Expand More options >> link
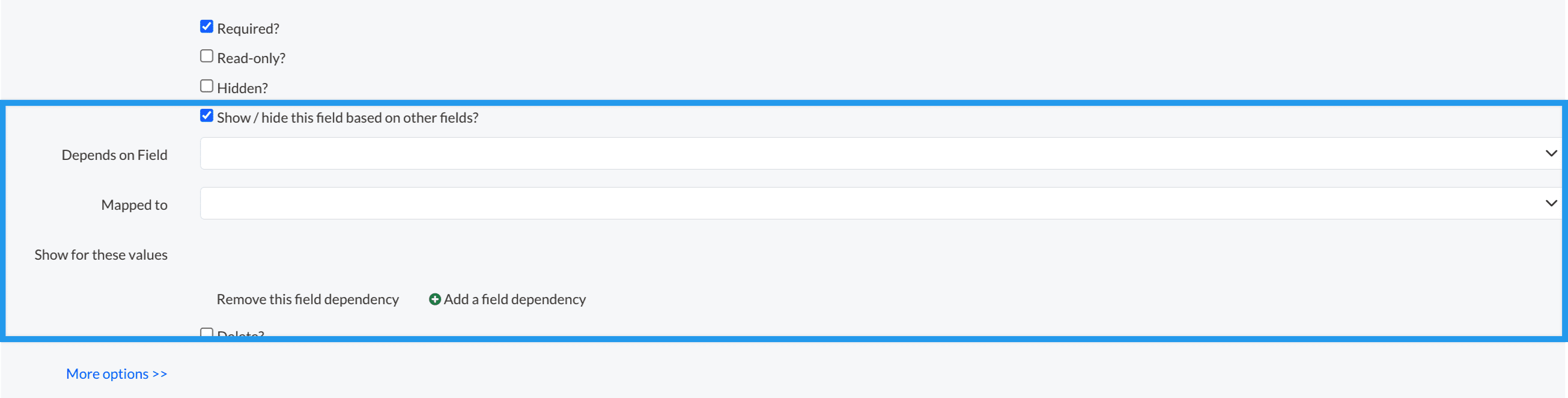1568x398 pixels. tap(117, 373)
